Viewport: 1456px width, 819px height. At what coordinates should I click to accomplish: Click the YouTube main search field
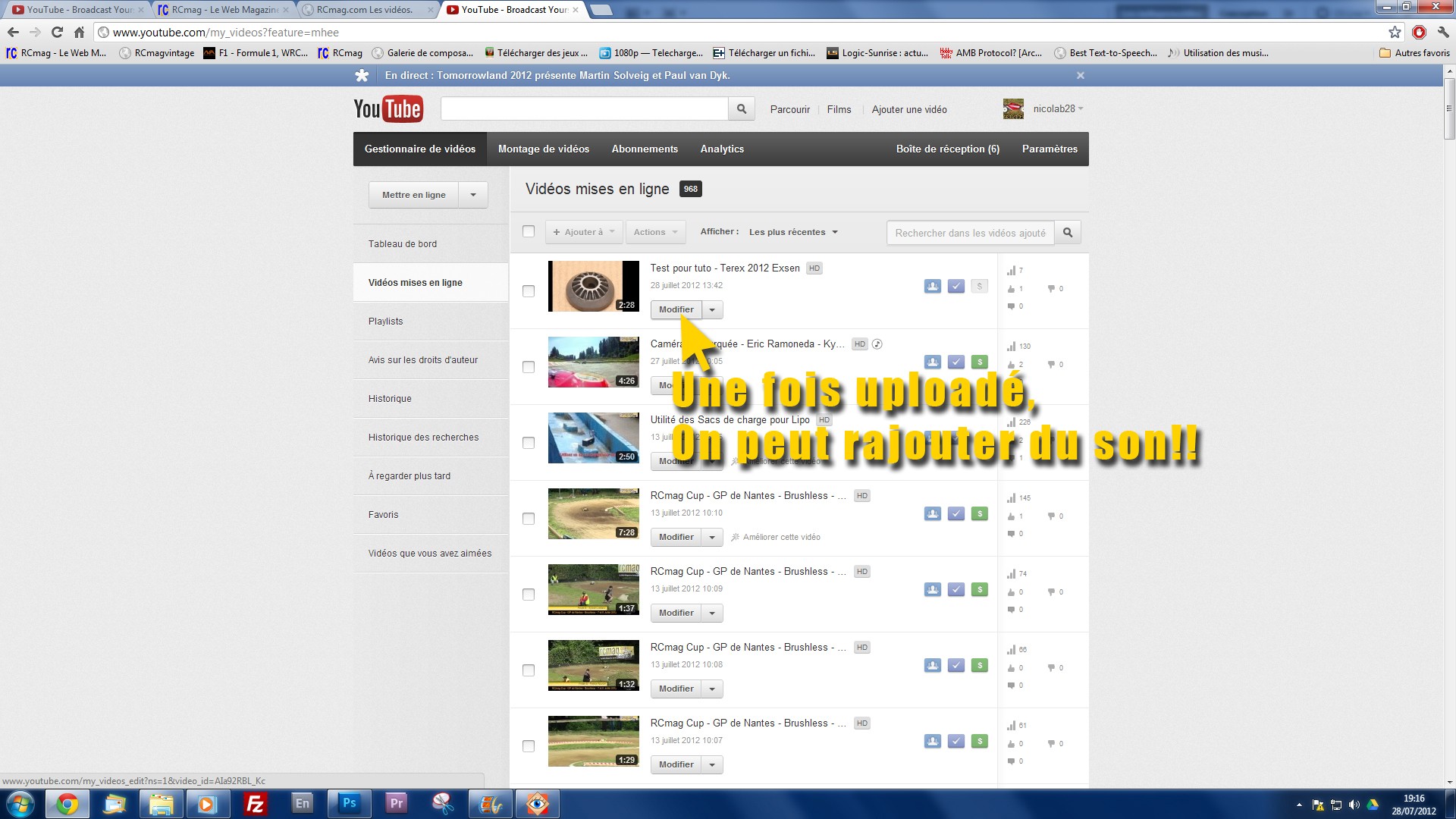[x=585, y=109]
